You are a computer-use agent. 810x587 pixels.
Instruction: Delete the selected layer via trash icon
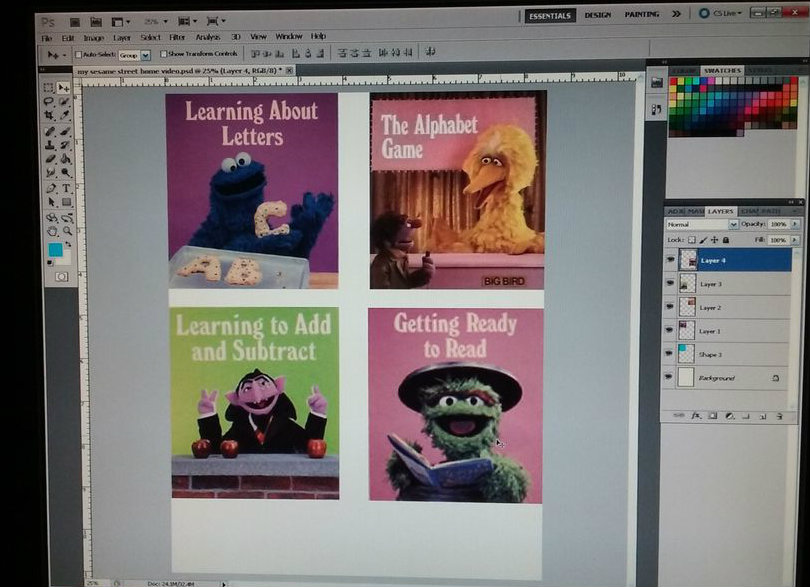point(780,416)
